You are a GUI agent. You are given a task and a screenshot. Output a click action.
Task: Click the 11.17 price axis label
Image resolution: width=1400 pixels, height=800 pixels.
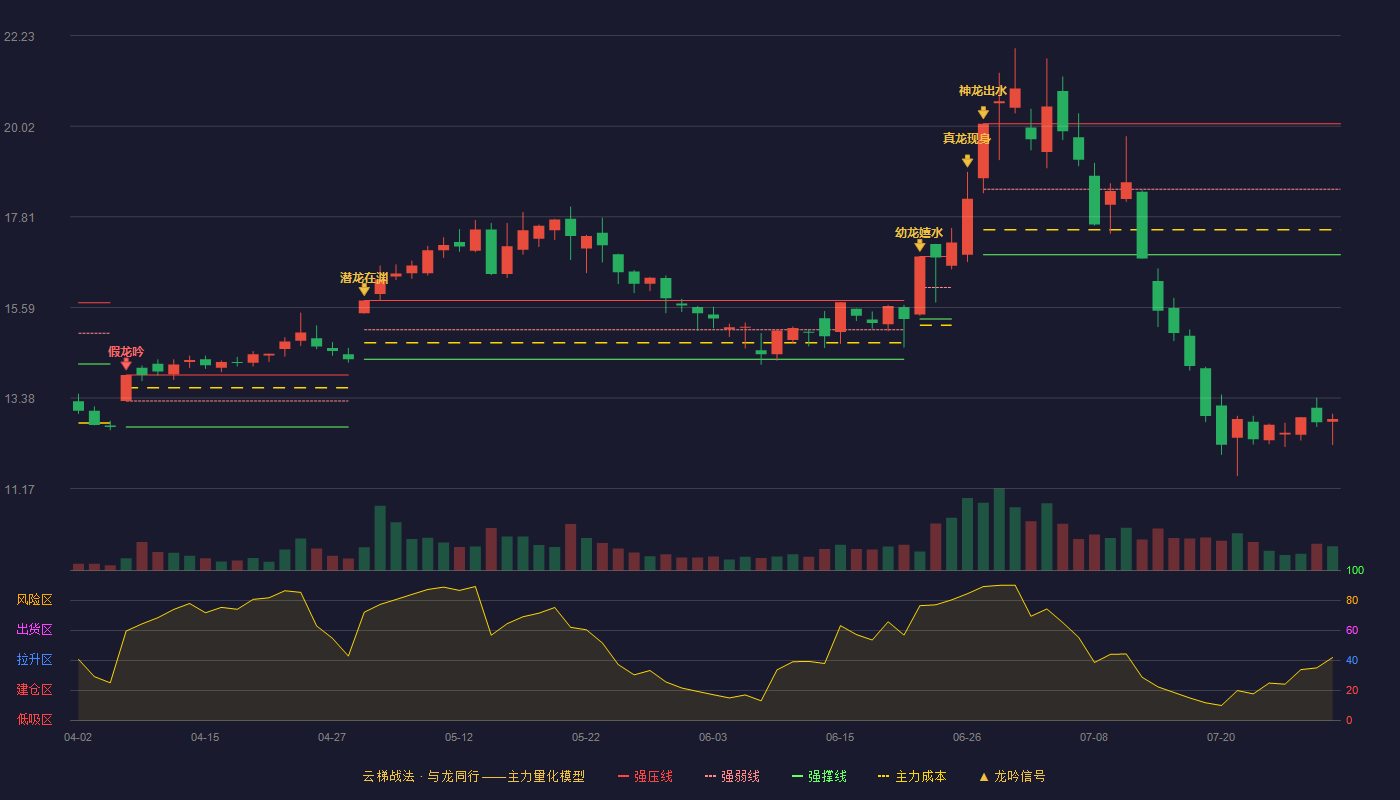click(x=19, y=490)
